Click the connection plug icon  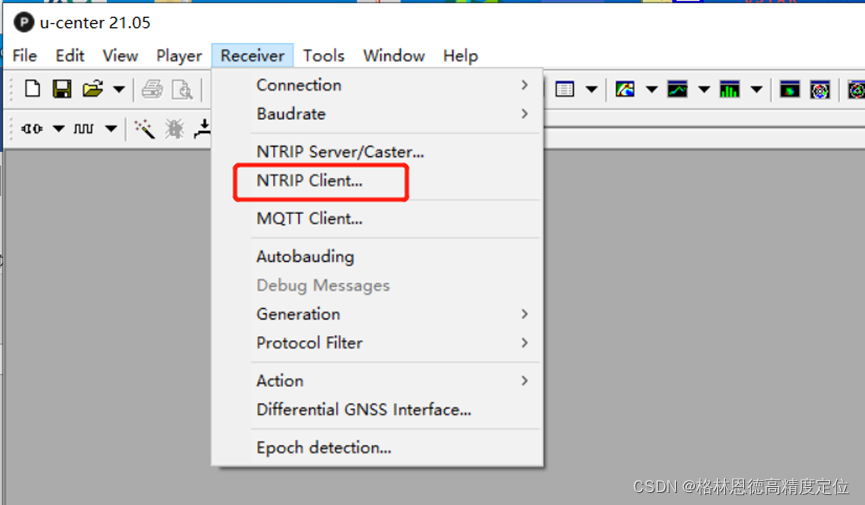[31, 129]
